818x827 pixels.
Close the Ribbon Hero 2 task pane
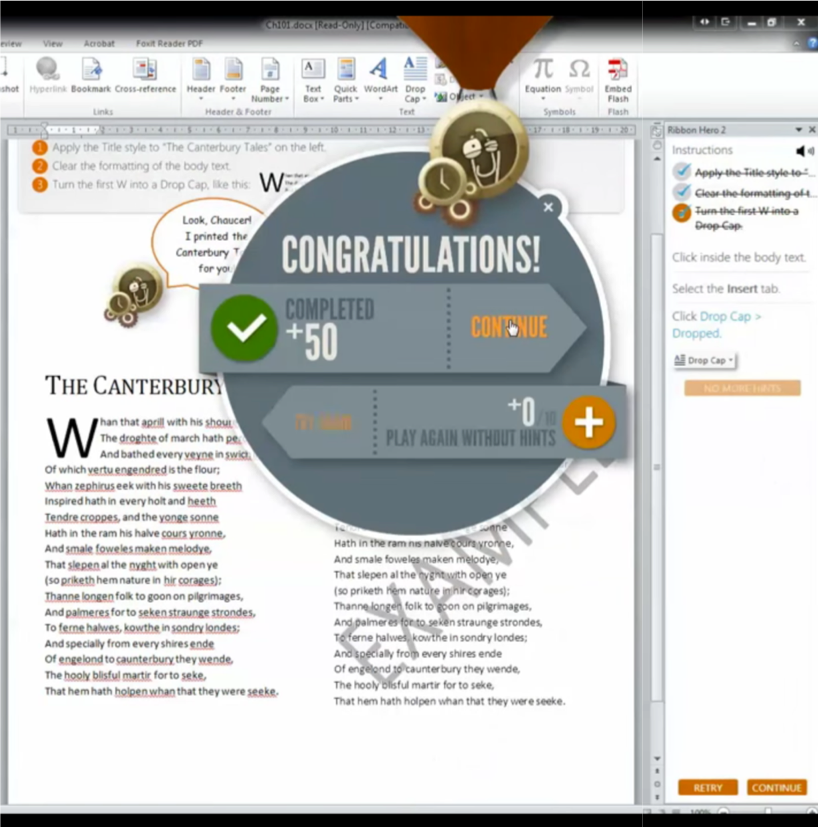[x=812, y=130]
